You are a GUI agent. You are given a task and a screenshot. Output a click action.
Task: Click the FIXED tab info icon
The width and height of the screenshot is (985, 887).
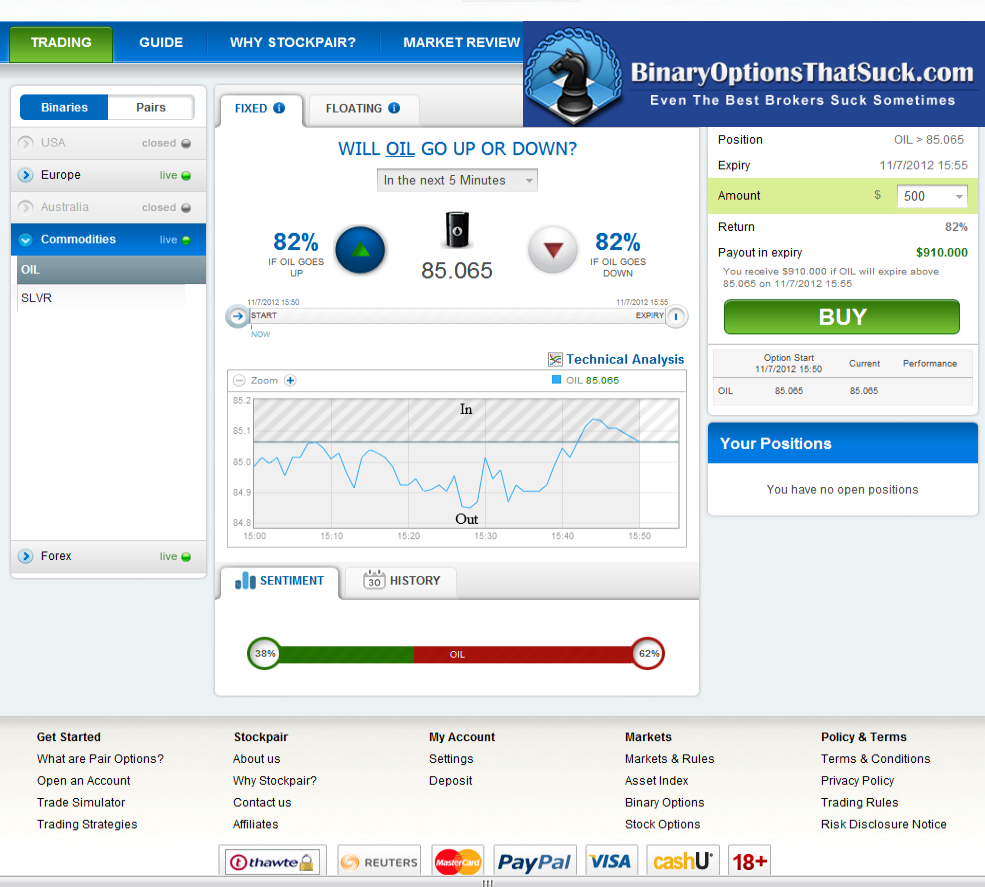pos(279,108)
